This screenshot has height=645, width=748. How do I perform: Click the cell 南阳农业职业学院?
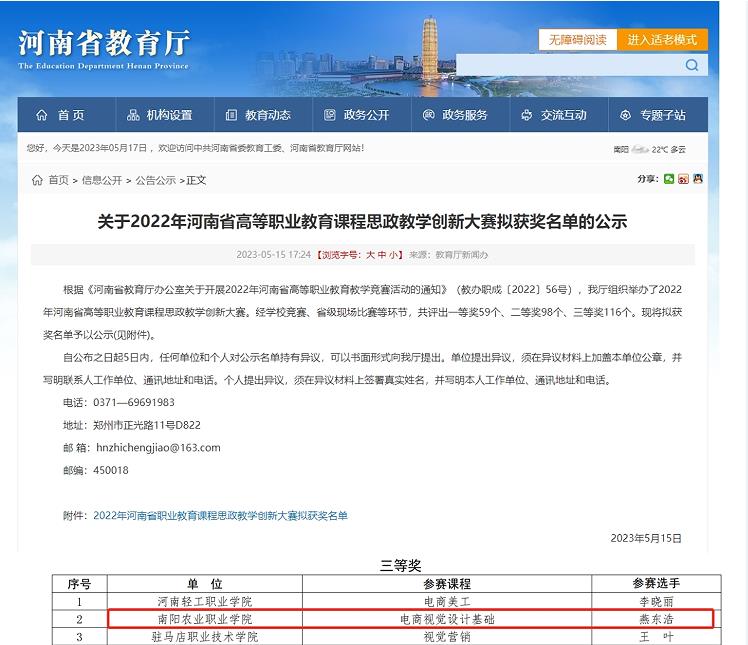click(205, 619)
